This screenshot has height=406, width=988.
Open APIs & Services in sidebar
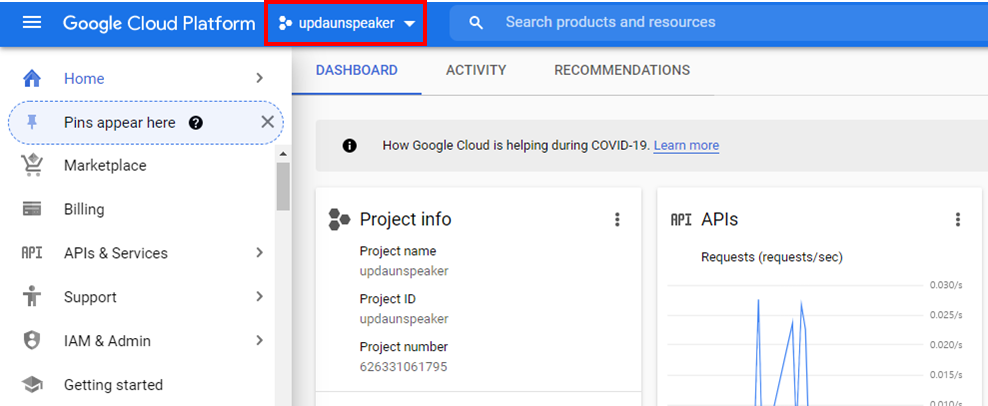[116, 253]
